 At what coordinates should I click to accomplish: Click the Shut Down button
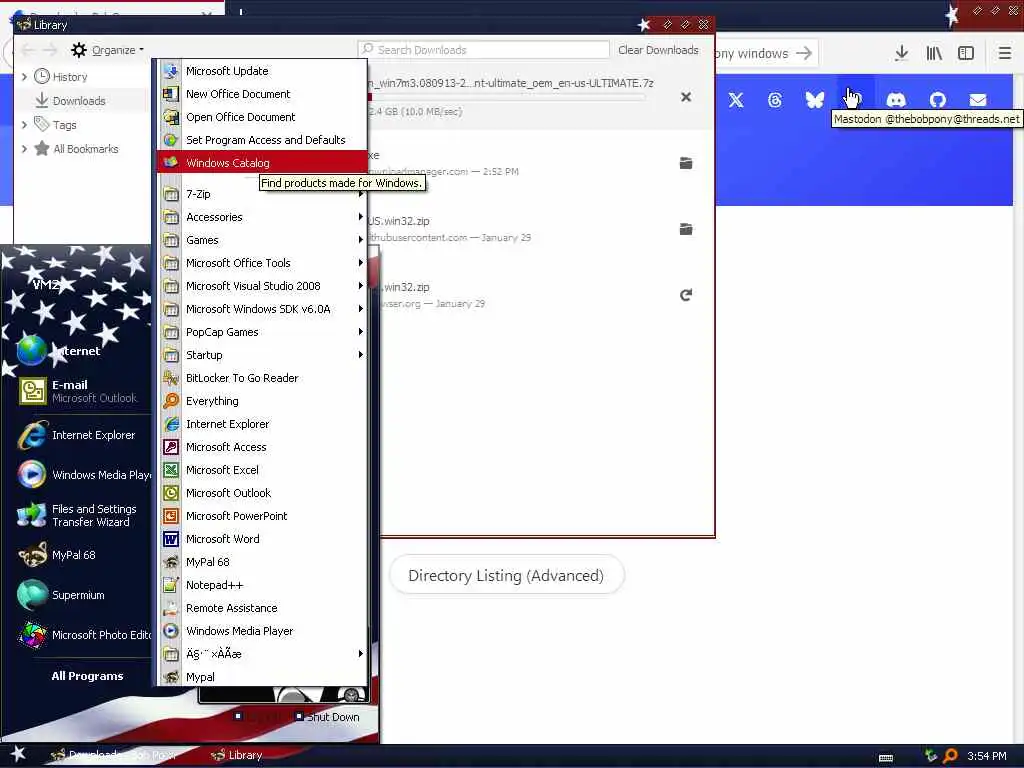click(326, 716)
